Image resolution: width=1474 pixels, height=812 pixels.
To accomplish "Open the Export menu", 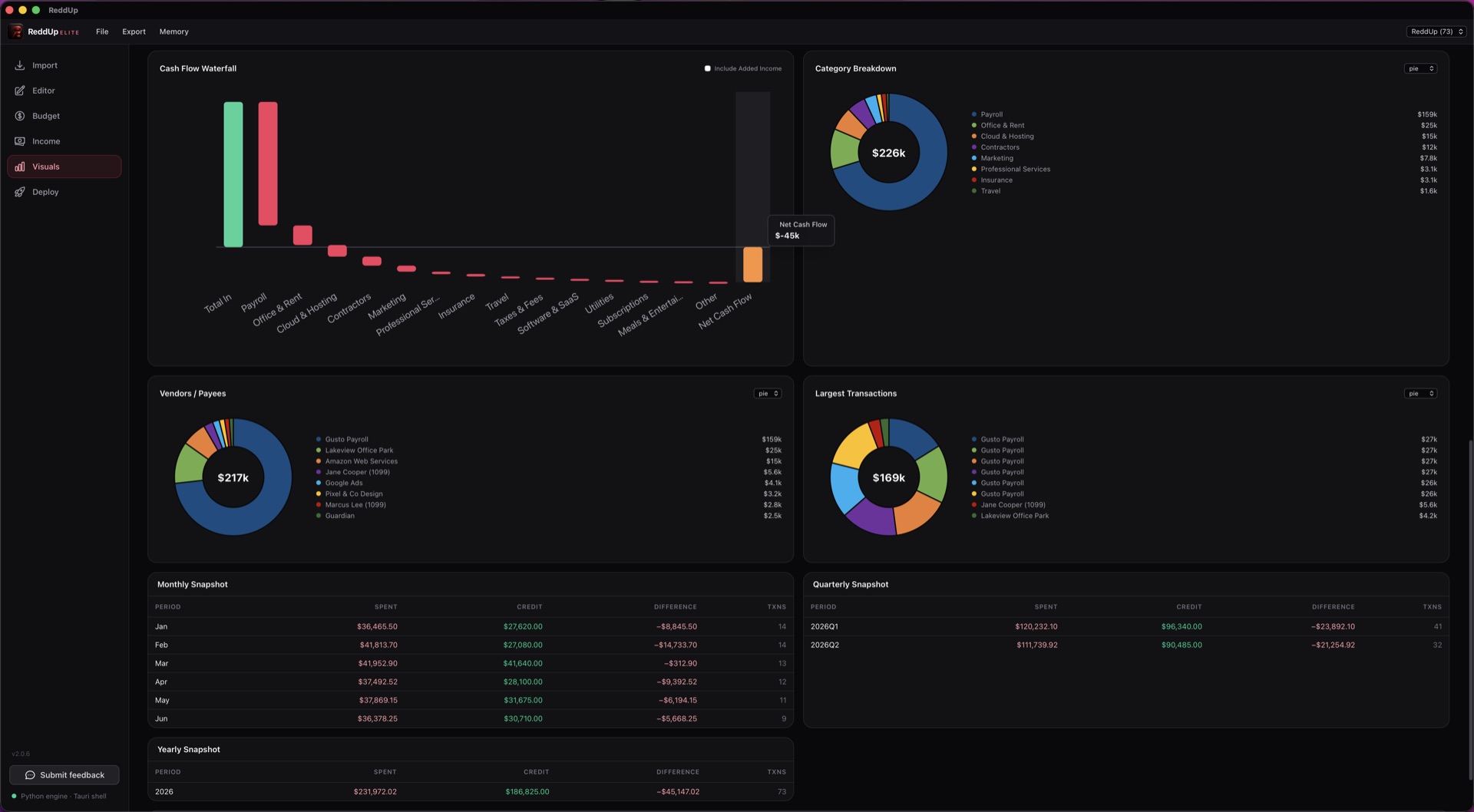I will (x=134, y=31).
